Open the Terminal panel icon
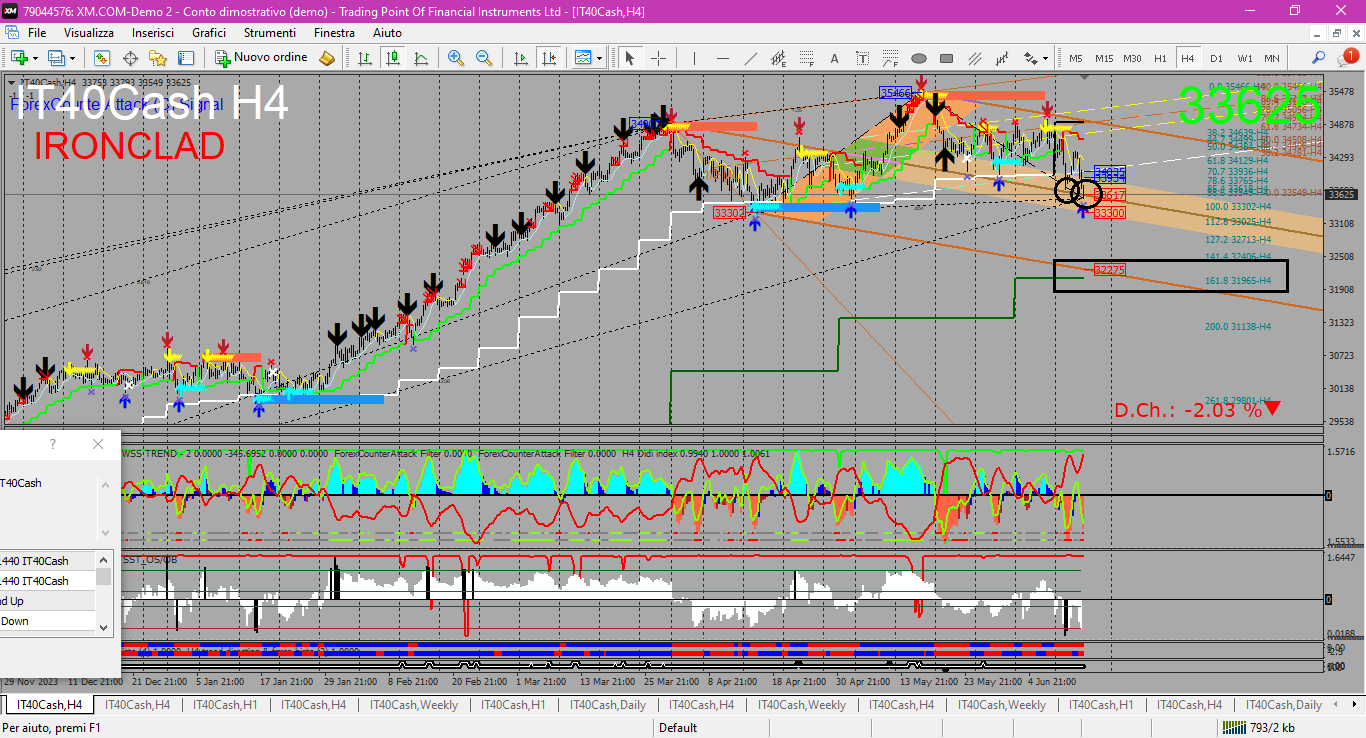 [x=186, y=58]
